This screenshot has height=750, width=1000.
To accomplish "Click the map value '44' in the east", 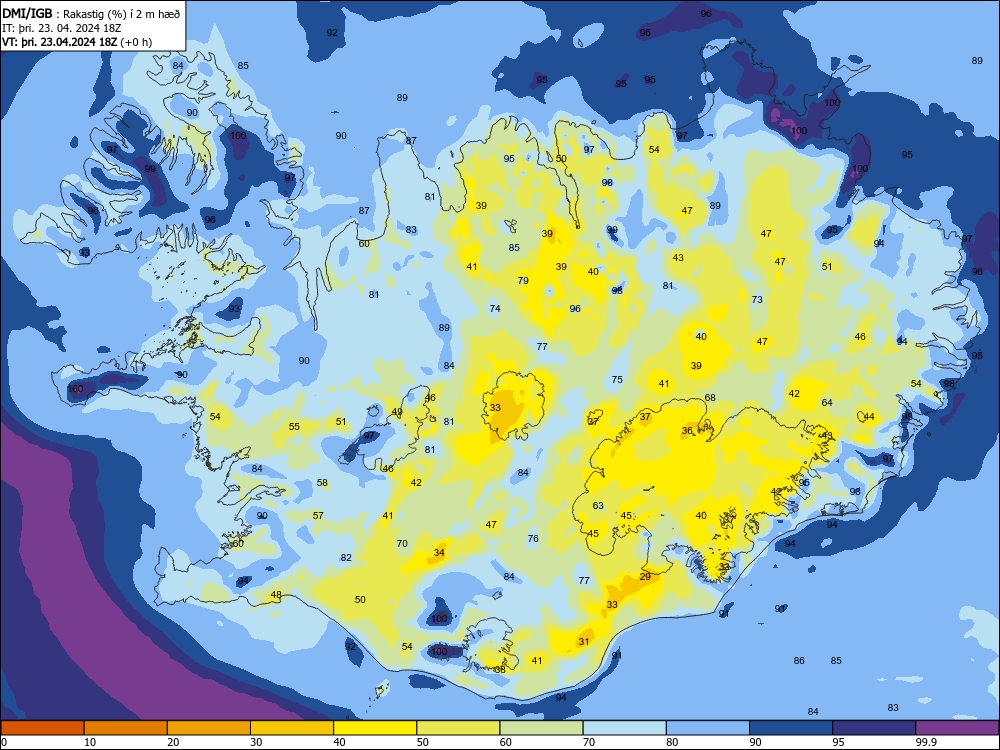I will (x=869, y=416).
